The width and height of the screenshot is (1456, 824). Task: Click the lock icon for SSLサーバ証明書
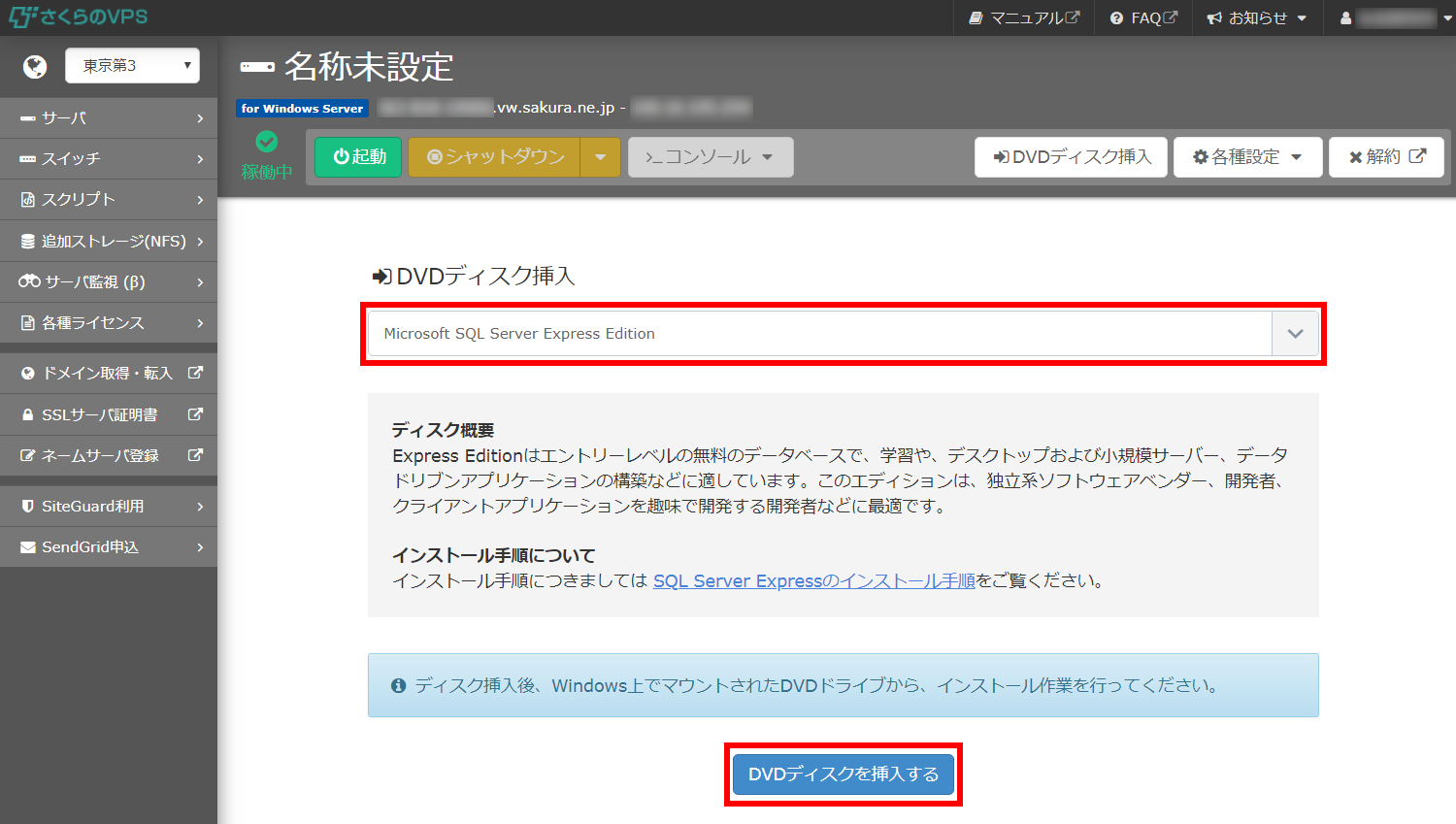coord(28,414)
